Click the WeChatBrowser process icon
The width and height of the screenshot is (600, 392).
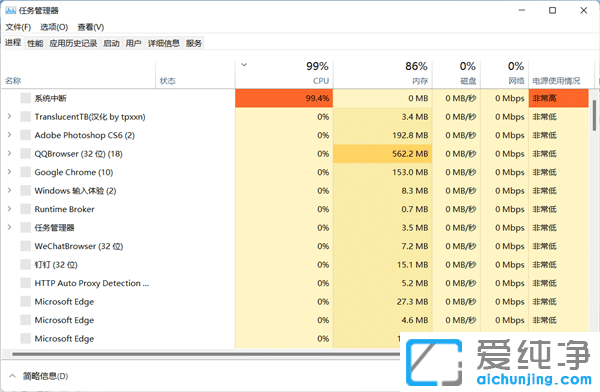(x=26, y=246)
